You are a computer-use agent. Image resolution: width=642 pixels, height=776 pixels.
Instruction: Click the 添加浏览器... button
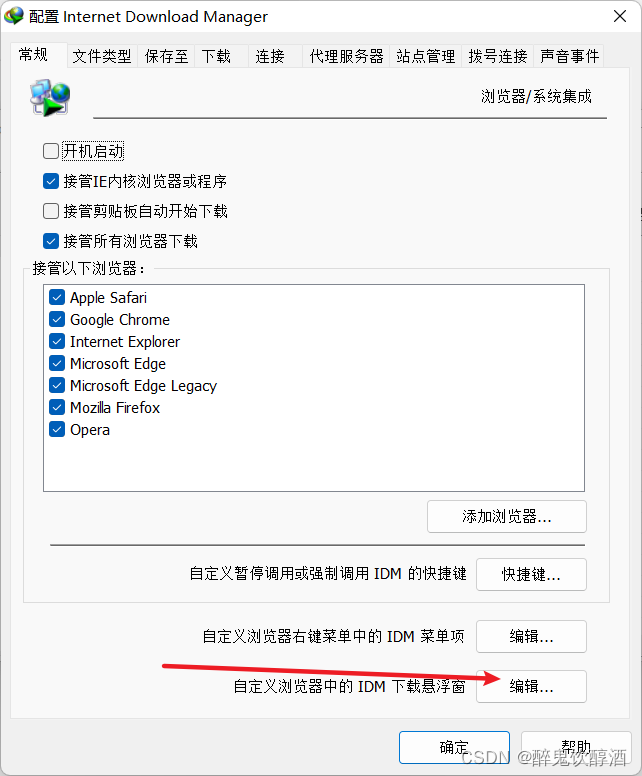tap(507, 517)
